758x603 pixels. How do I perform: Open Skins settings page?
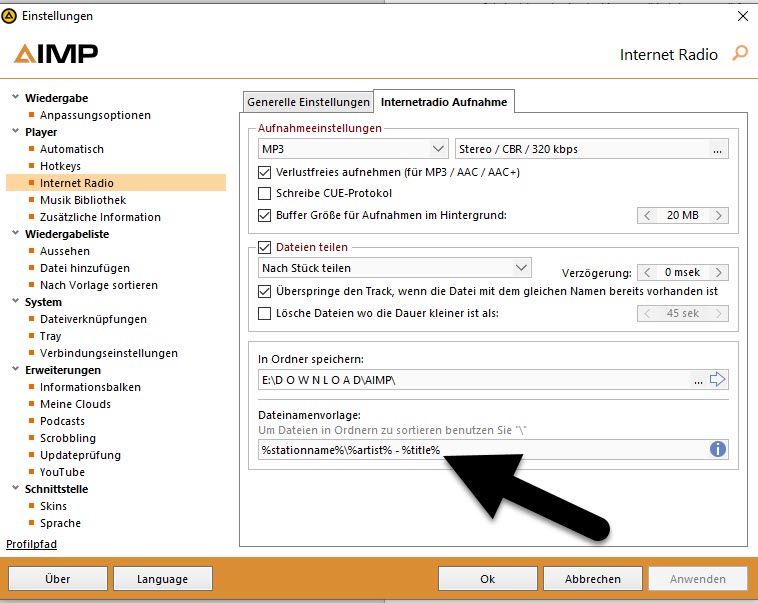[53, 506]
